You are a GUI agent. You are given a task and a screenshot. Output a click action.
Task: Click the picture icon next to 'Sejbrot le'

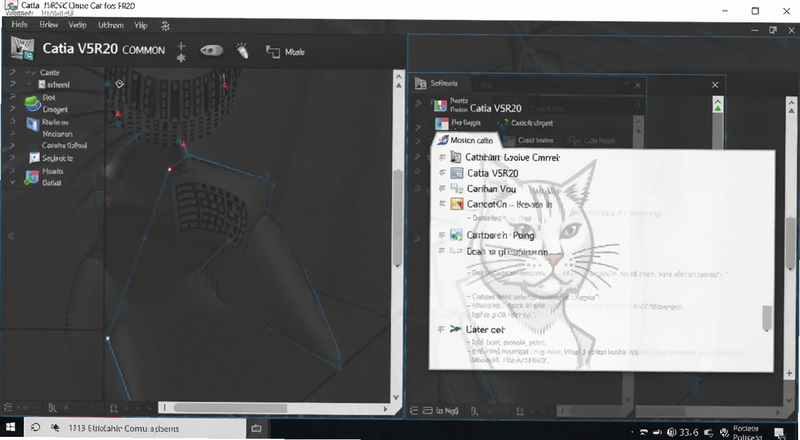tap(34, 158)
